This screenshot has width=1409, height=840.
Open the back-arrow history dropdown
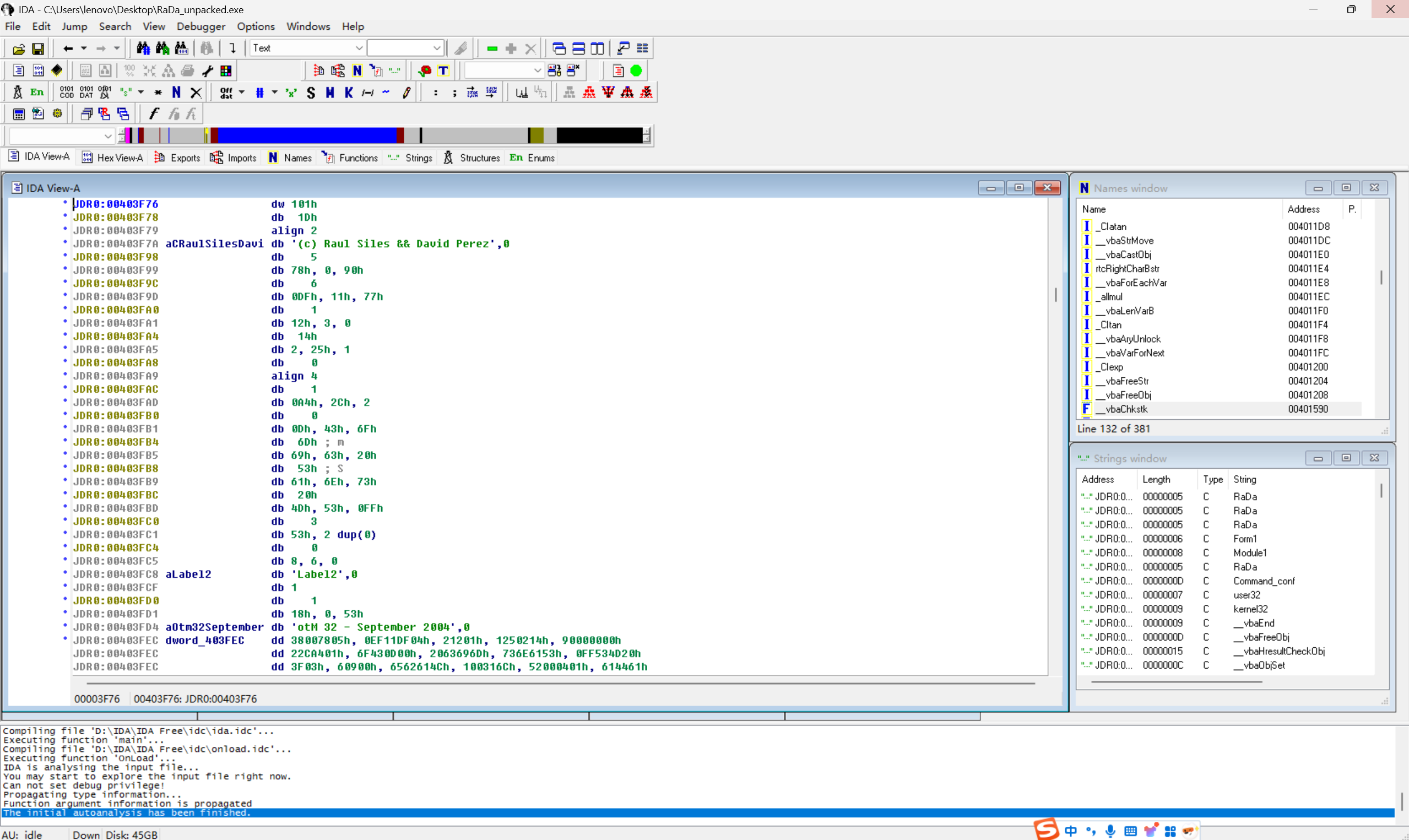click(84, 48)
